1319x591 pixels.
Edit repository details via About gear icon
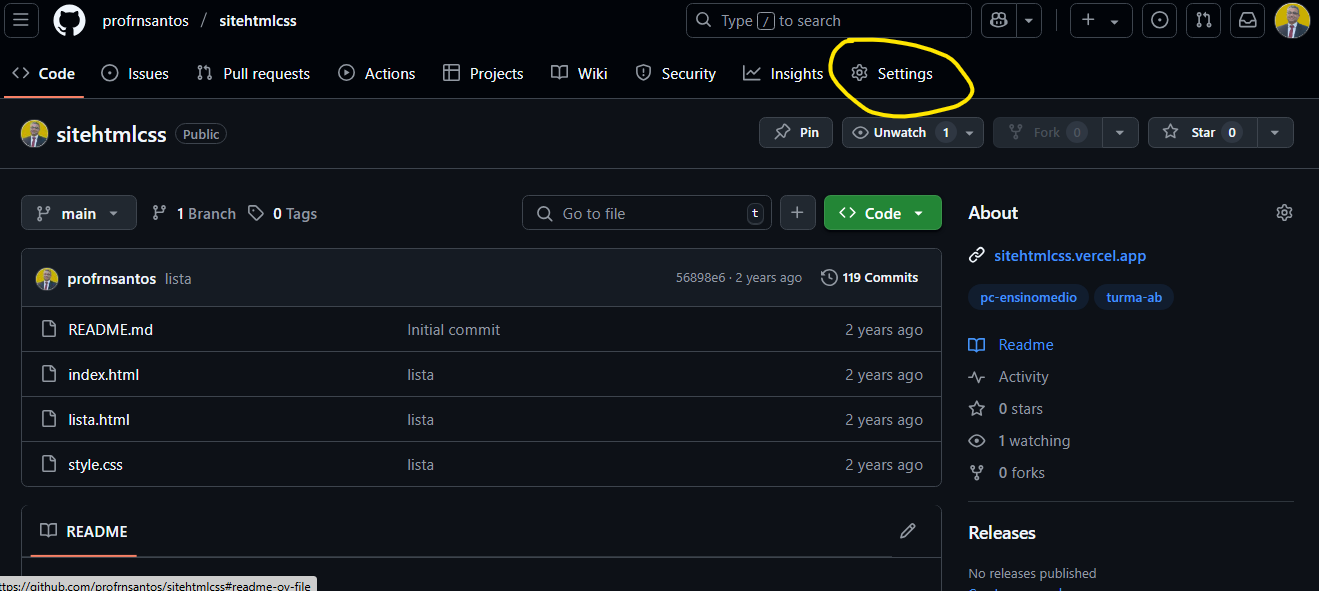1284,213
